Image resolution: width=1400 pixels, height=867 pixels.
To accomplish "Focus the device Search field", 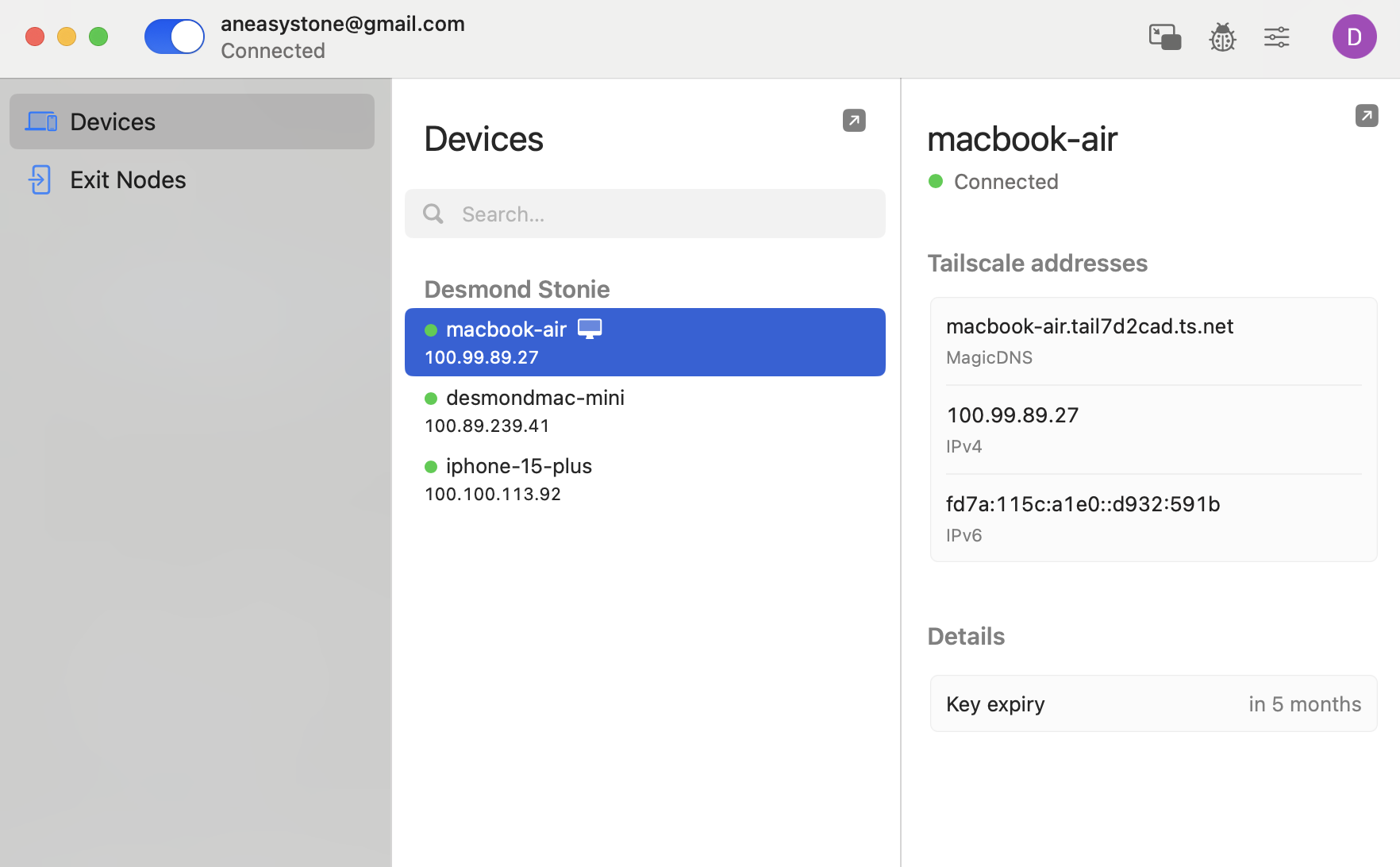I will point(645,214).
